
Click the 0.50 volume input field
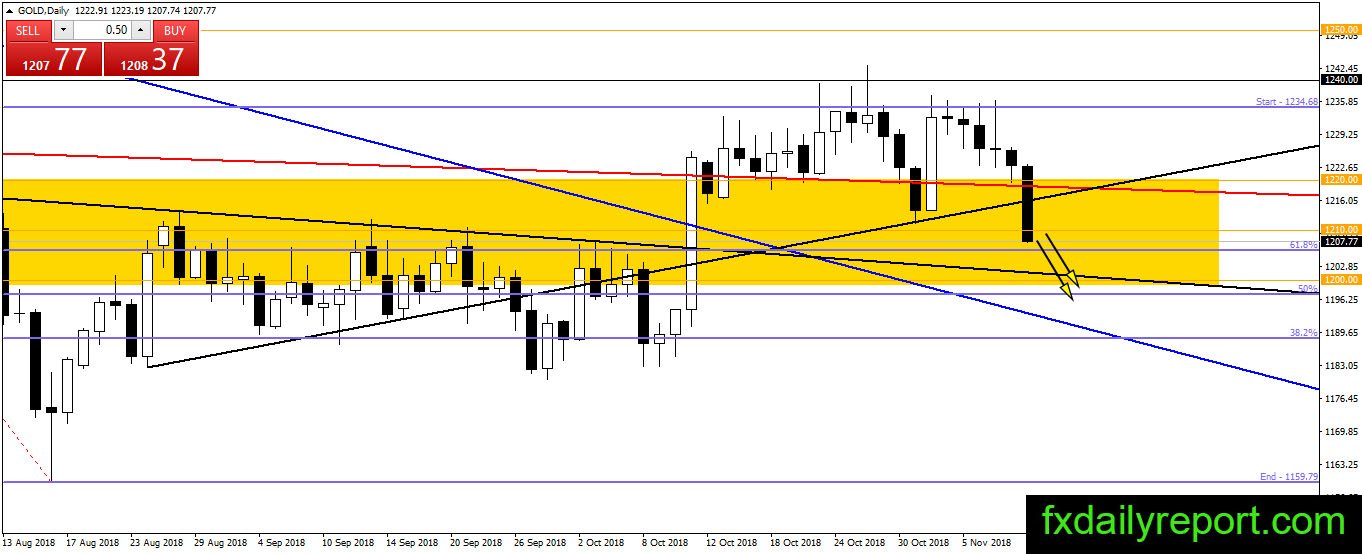click(x=100, y=30)
